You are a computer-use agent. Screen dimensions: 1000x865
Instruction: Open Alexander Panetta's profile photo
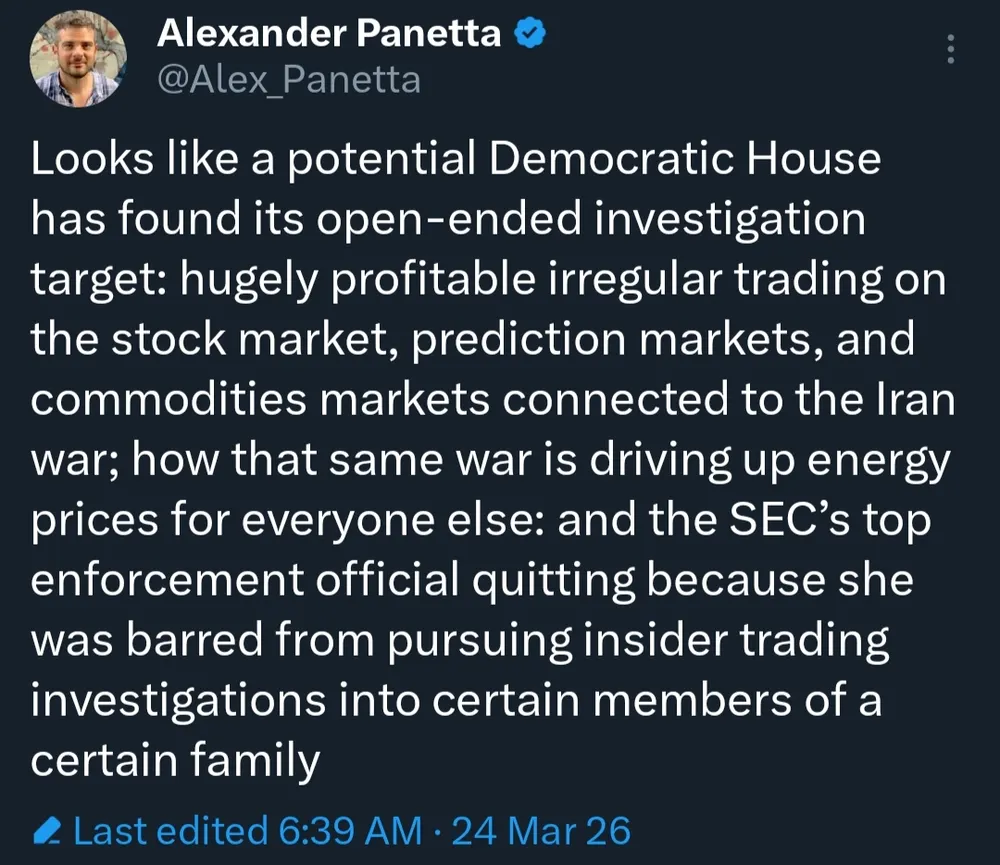75,59
